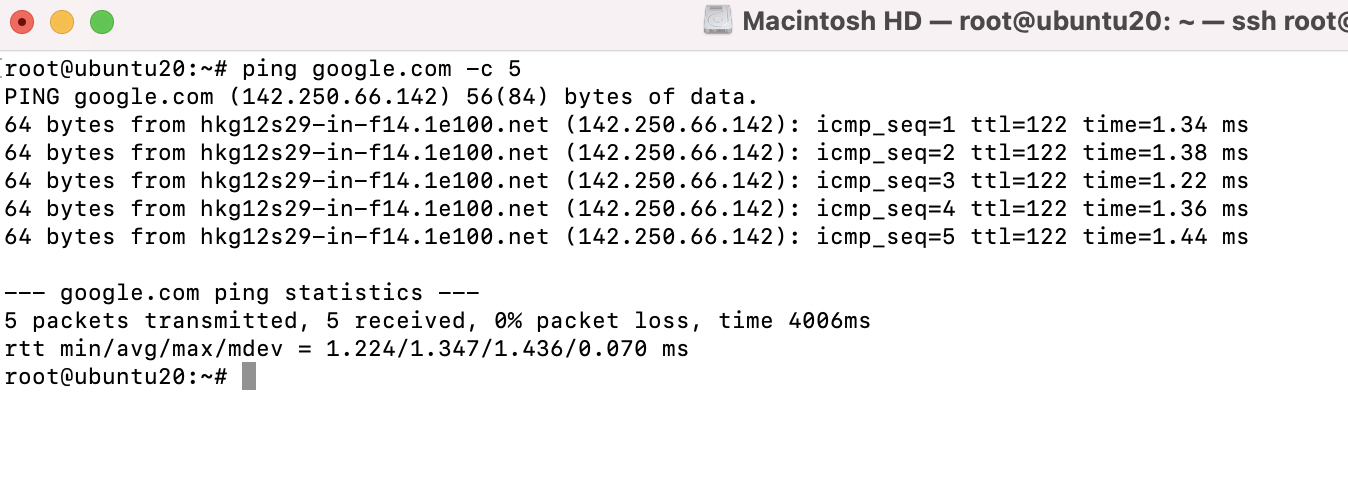Screen dimensions: 1348x492
Task: Close the terminal window with red button
Action: (22, 21)
